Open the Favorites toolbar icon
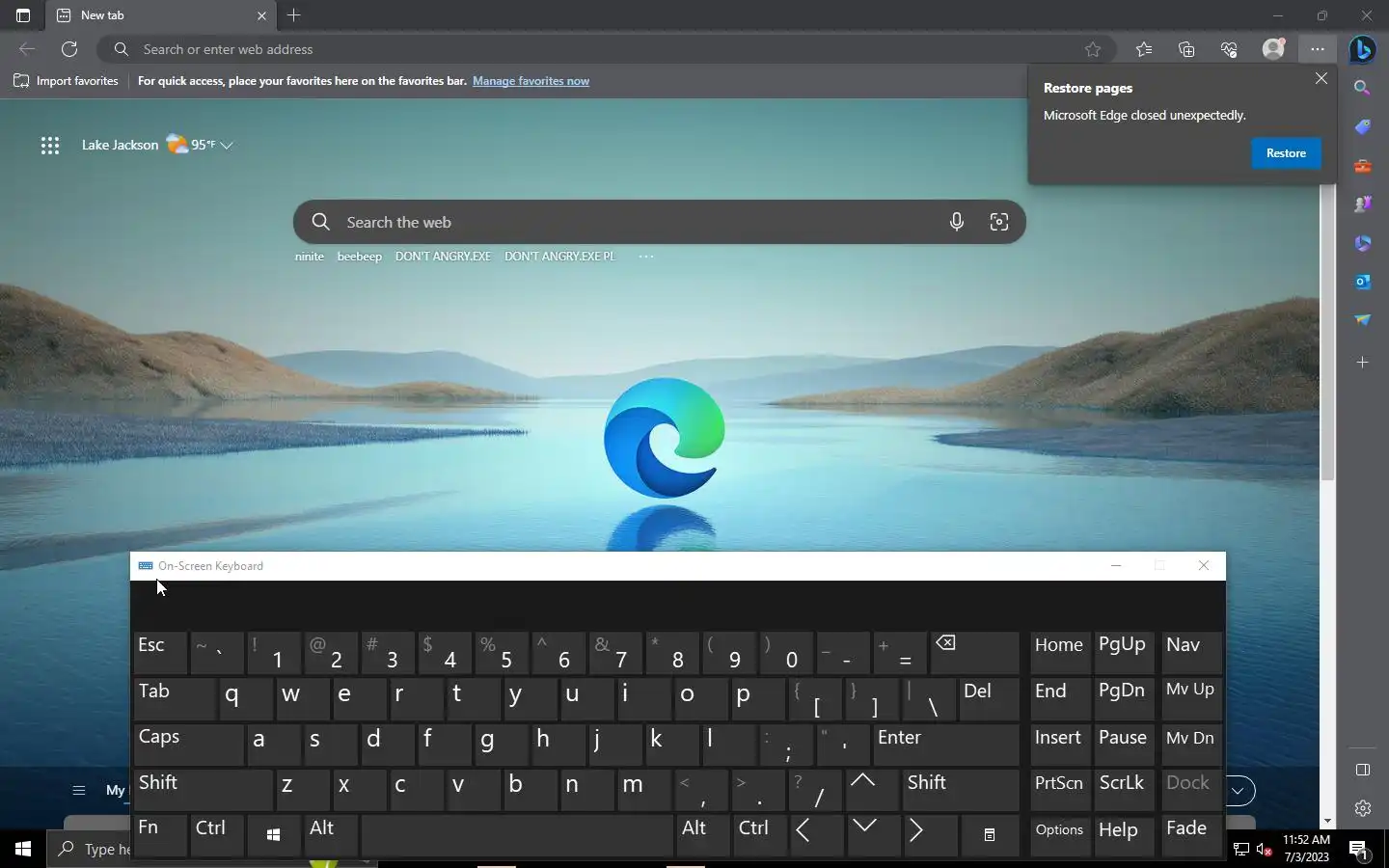The height and width of the screenshot is (868, 1389). [x=1144, y=49]
